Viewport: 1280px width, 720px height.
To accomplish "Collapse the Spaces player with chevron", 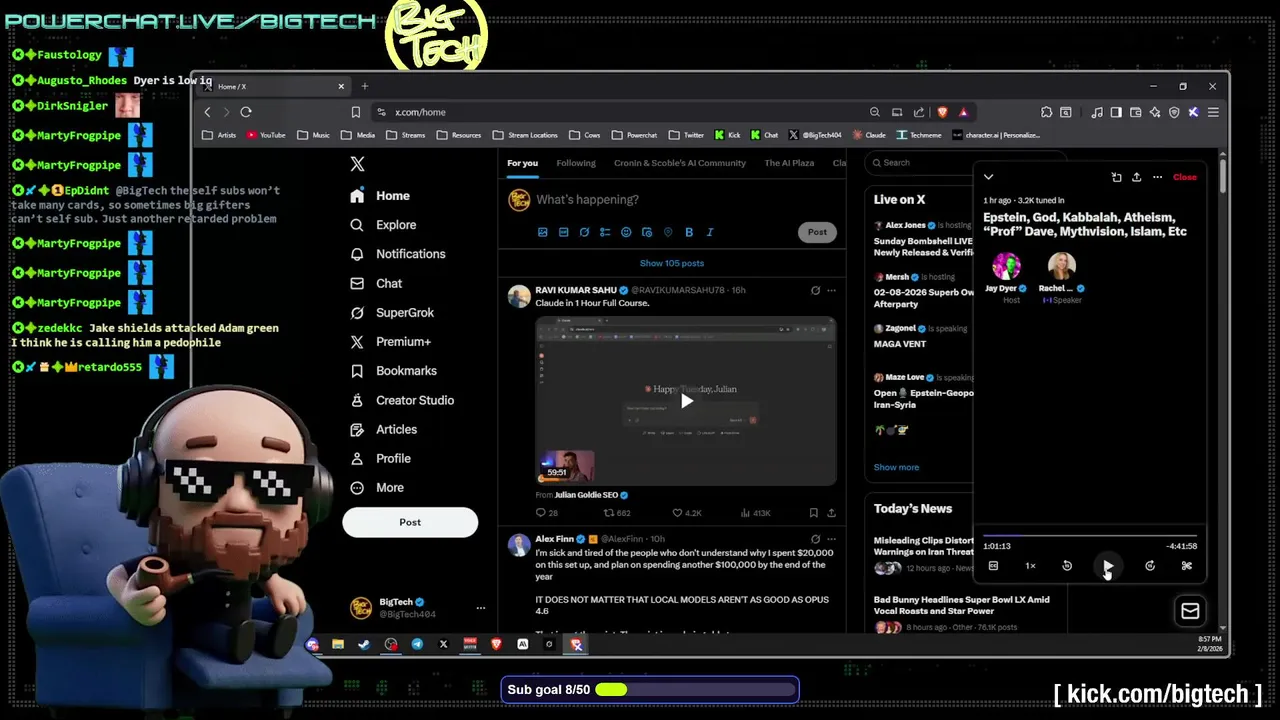I will coord(988,177).
